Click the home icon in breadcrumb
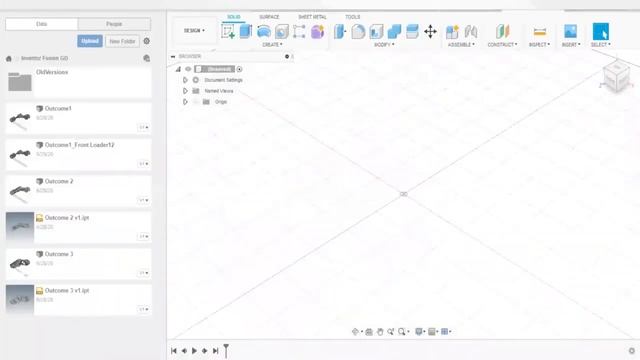The image size is (640, 360). (9, 58)
